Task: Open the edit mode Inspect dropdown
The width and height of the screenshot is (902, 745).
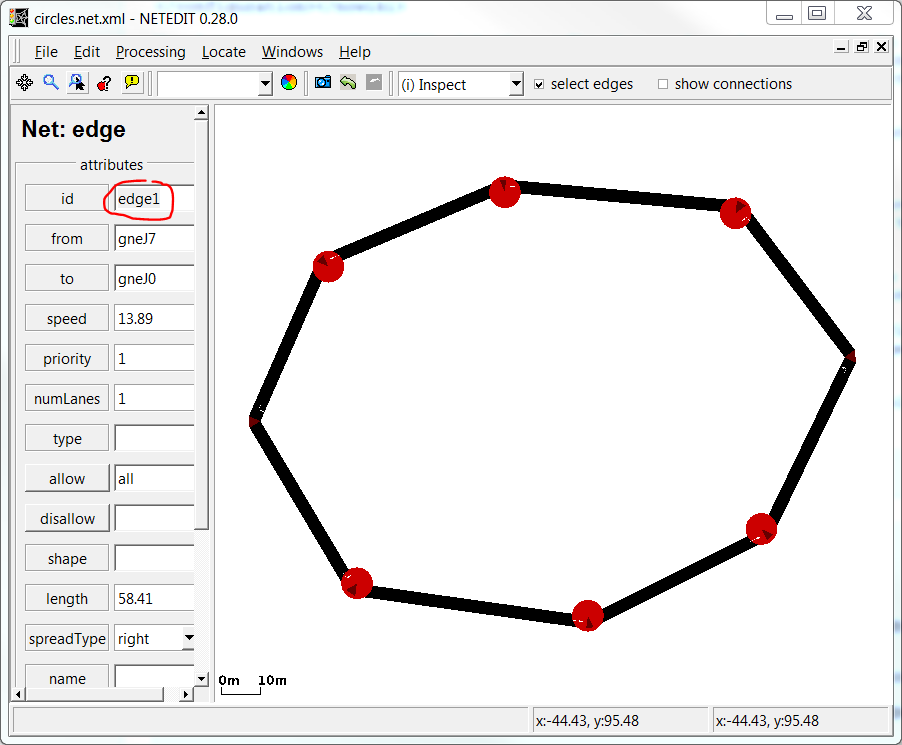Action: [516, 84]
